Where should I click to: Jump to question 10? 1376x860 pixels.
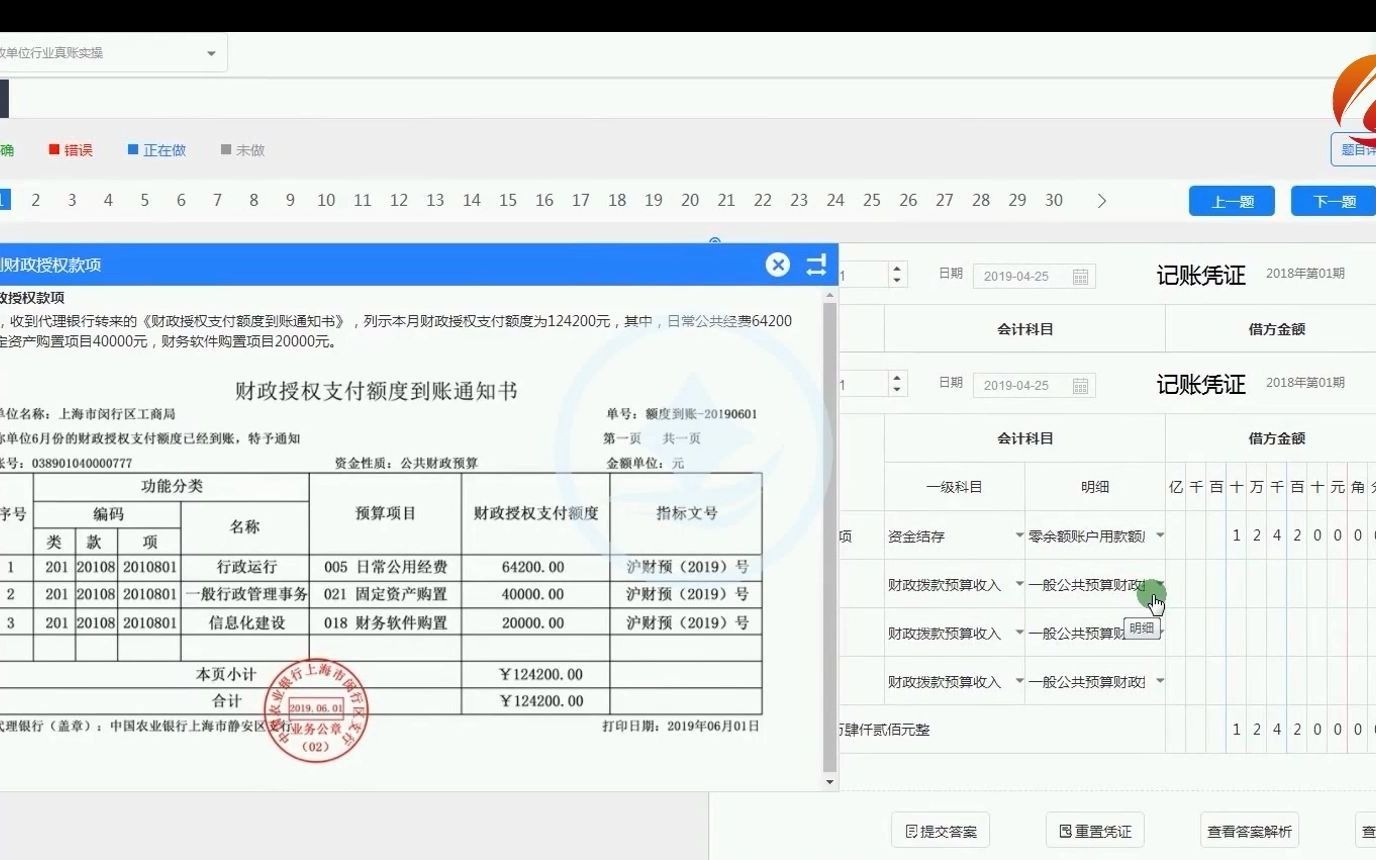326,200
